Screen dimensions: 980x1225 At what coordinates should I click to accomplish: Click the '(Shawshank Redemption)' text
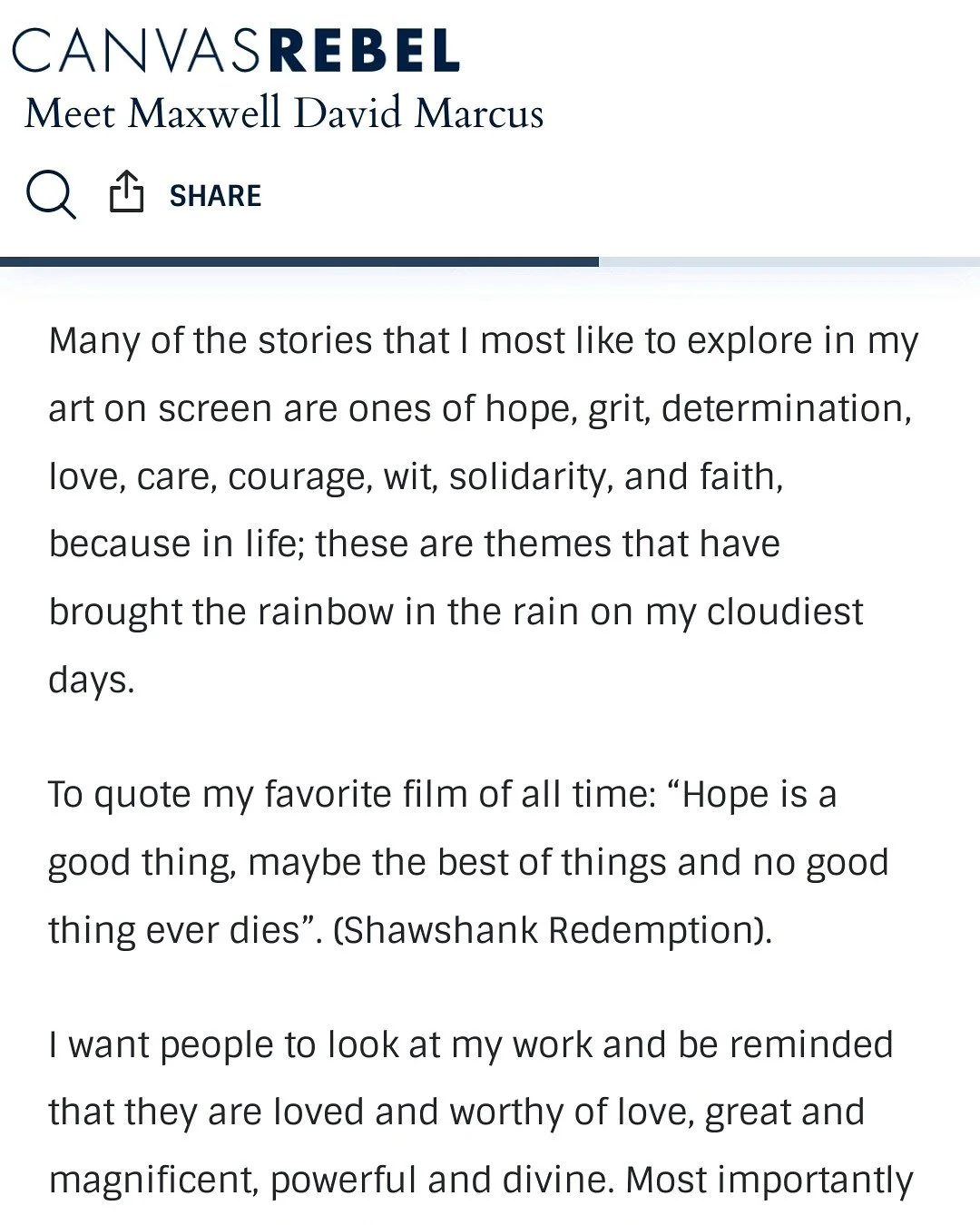[x=553, y=931]
